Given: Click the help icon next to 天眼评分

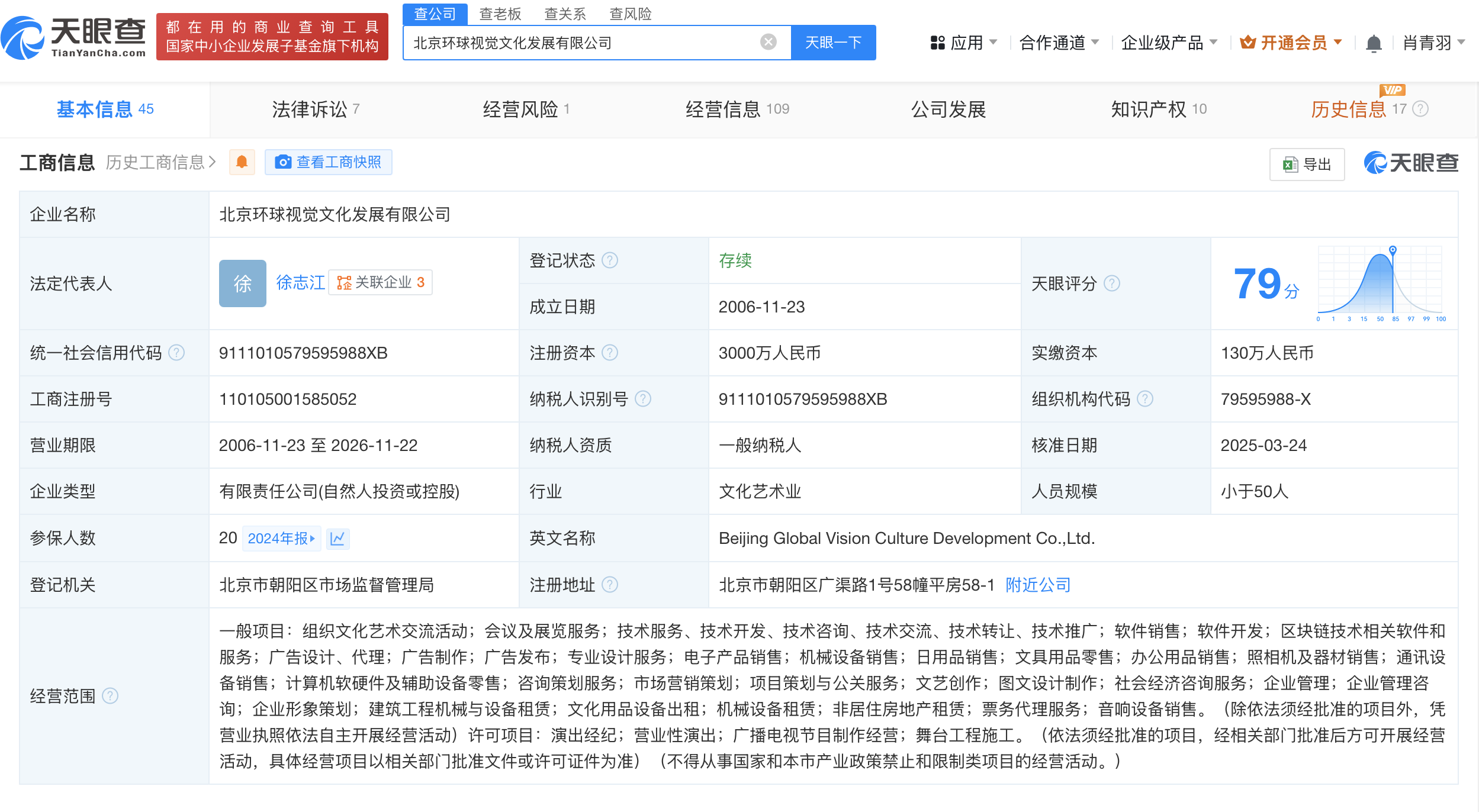Looking at the screenshot, I should tap(1112, 283).
